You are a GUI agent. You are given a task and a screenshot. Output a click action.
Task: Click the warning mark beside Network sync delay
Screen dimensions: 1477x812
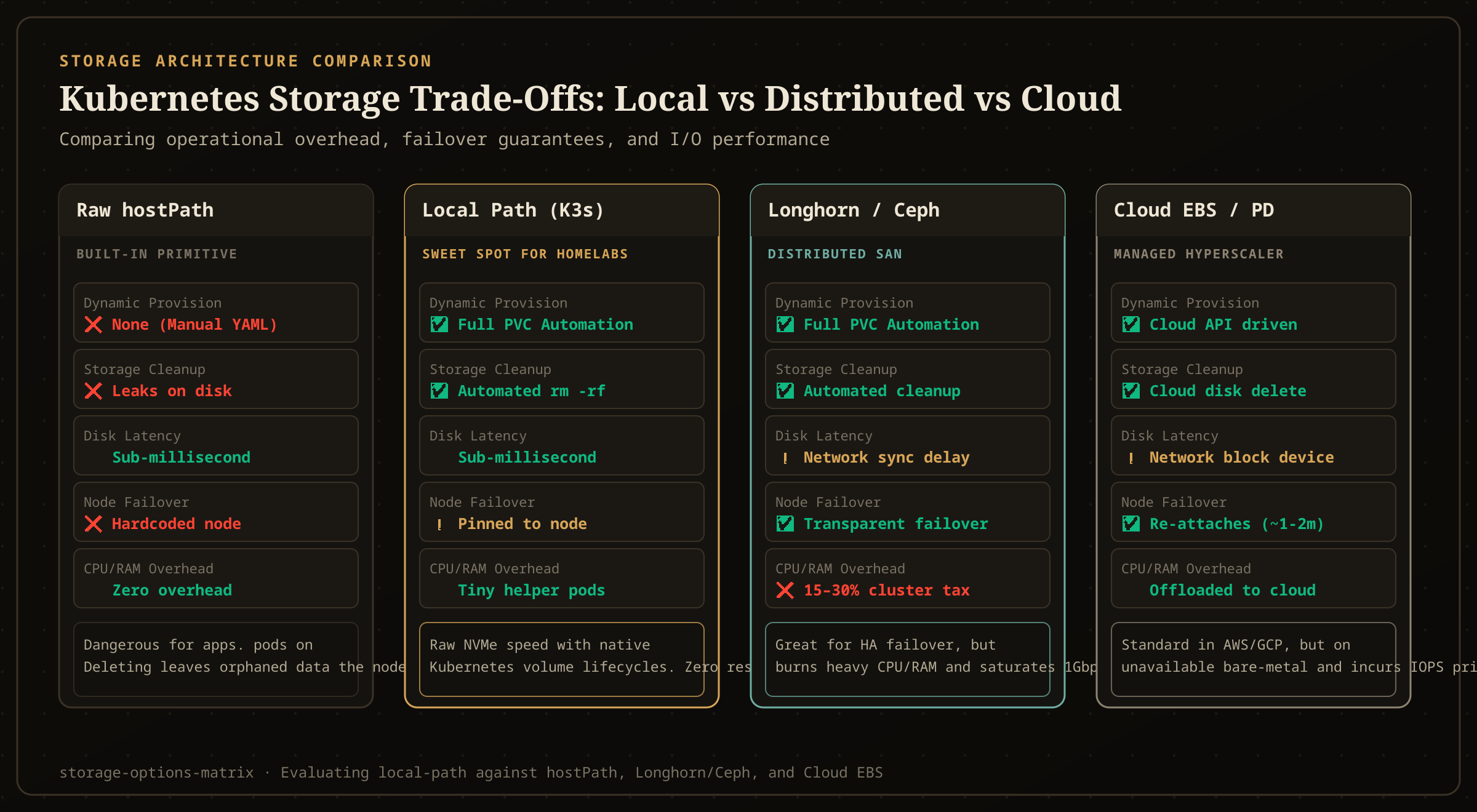[x=785, y=458]
